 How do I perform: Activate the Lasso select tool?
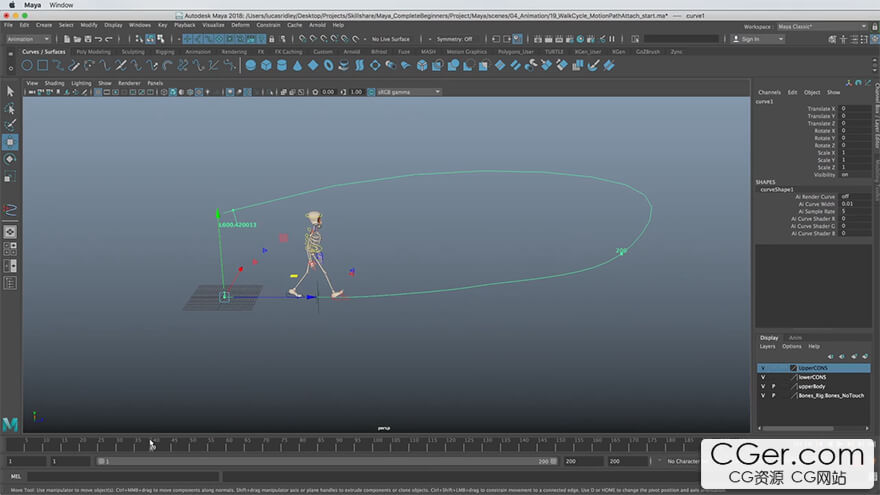[10, 108]
